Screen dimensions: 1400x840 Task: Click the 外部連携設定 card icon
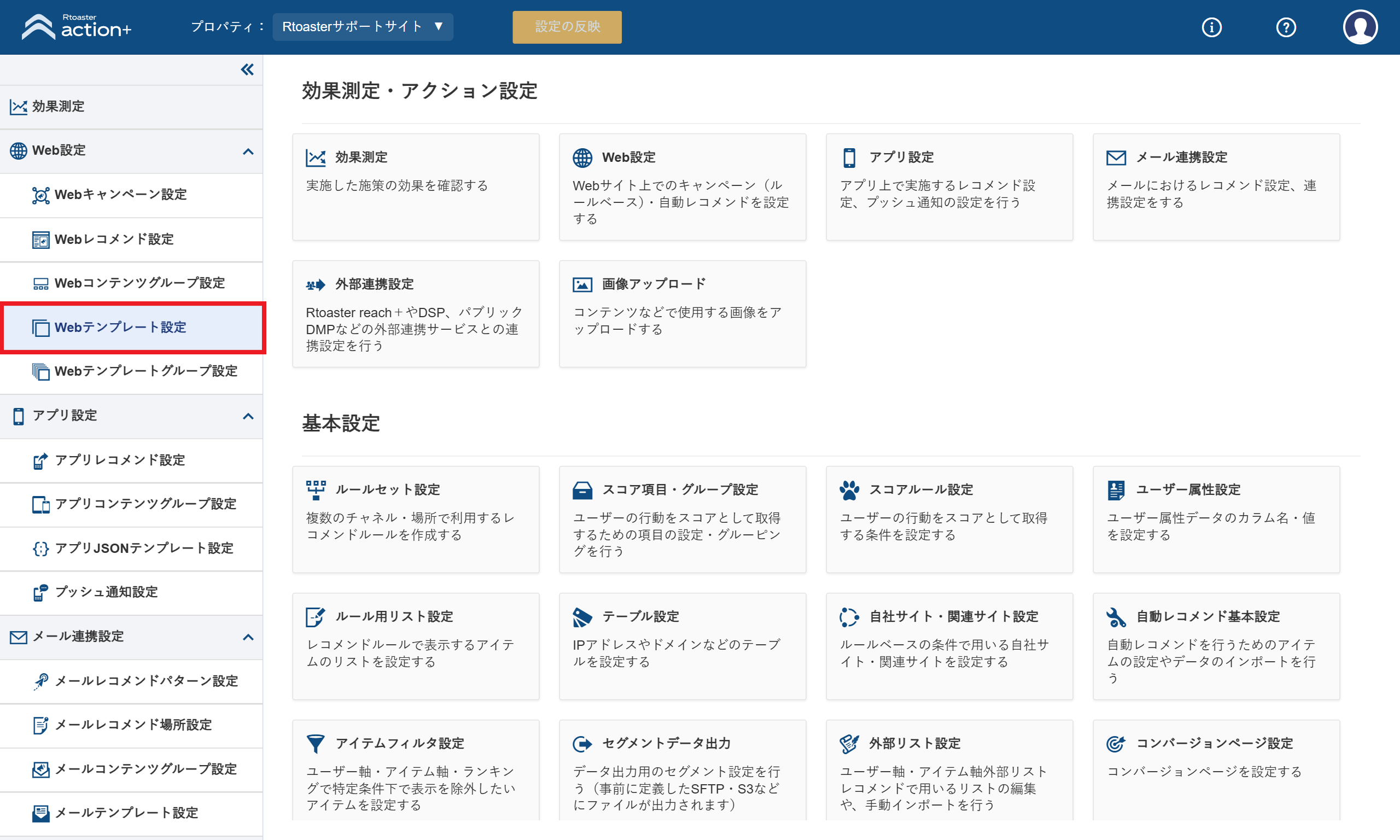click(x=315, y=285)
